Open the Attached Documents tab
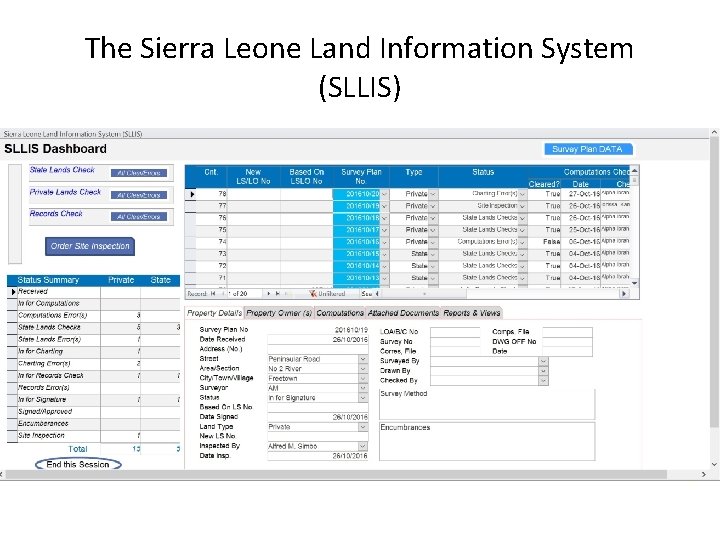This screenshot has width=720, height=540. pos(403,313)
